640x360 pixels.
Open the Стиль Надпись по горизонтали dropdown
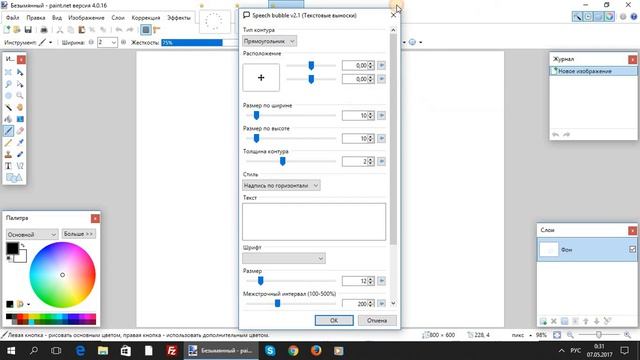(281, 186)
